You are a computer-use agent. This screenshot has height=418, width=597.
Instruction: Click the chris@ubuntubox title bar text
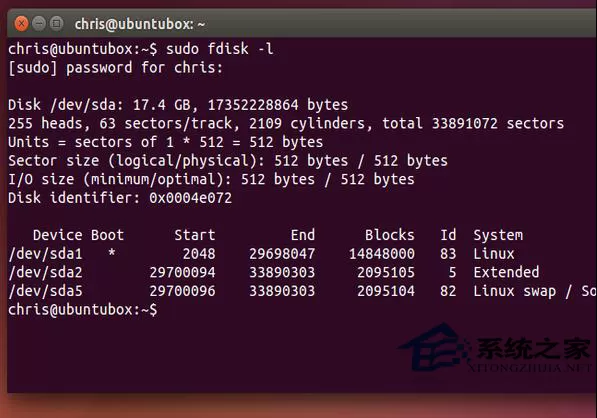click(x=140, y=24)
